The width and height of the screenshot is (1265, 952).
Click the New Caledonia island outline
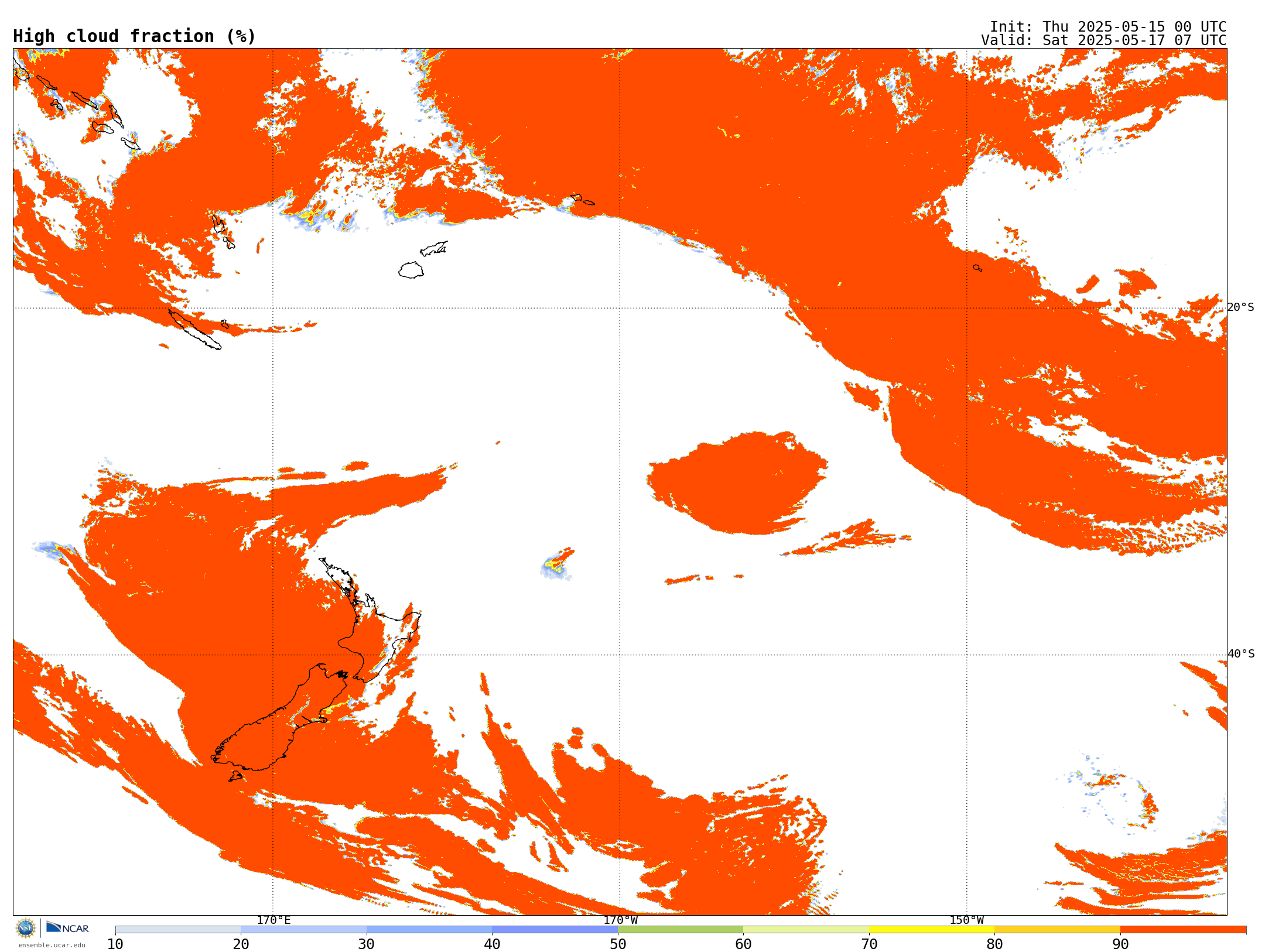click(195, 330)
